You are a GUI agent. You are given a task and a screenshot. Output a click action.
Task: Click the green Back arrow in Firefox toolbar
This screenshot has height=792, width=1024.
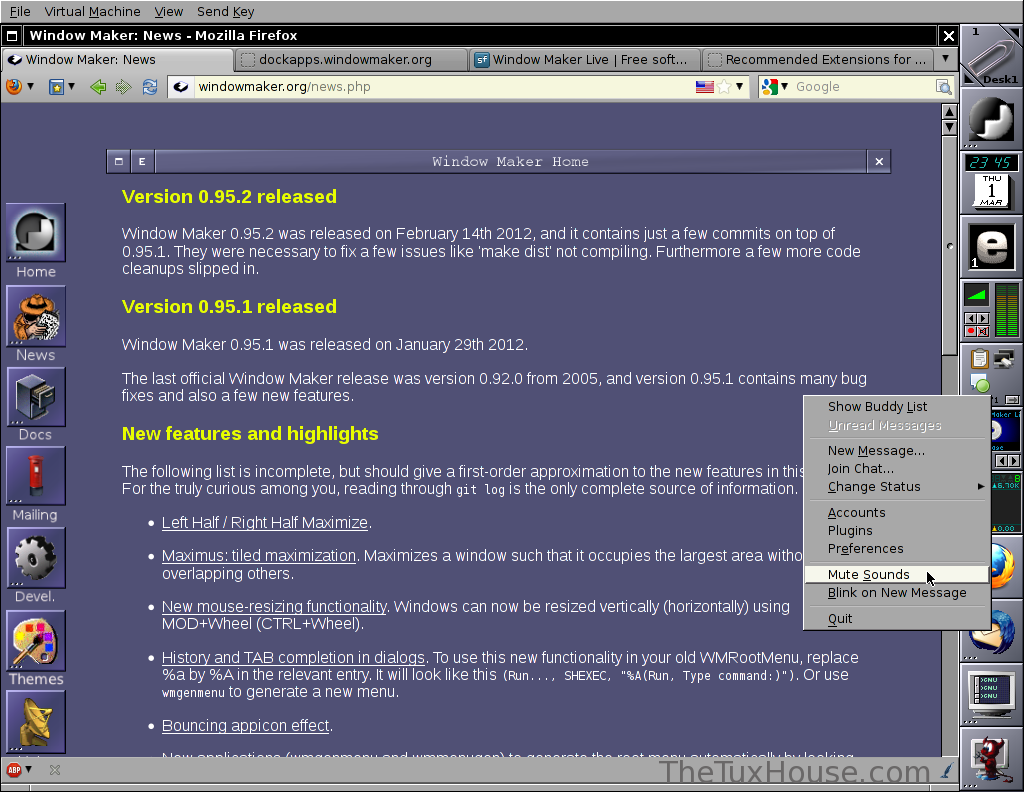pos(98,87)
